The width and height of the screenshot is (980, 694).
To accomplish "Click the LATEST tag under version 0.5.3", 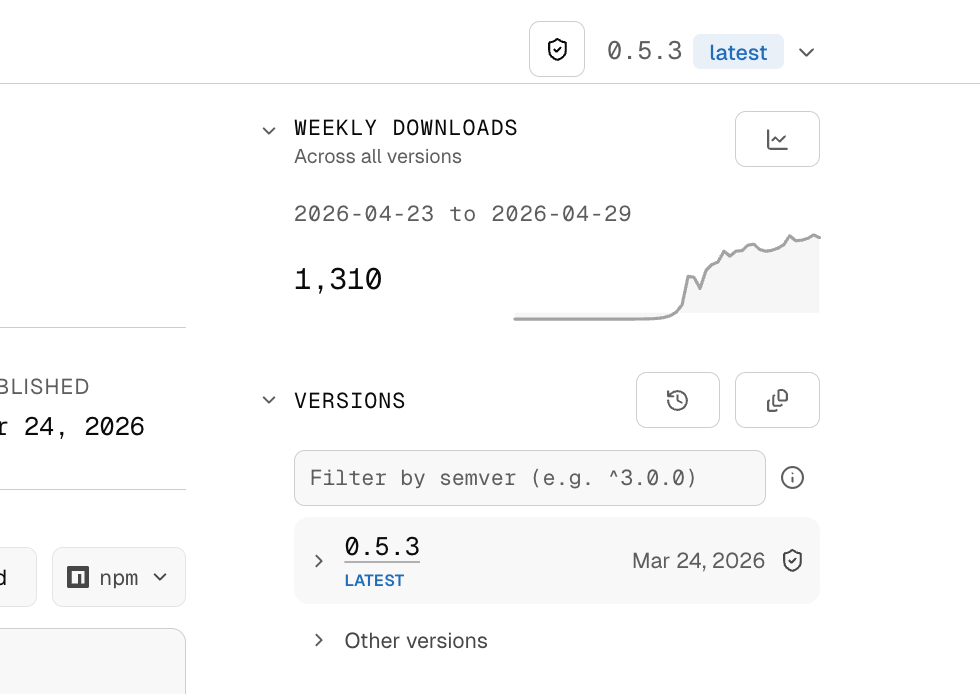I will [x=376, y=580].
